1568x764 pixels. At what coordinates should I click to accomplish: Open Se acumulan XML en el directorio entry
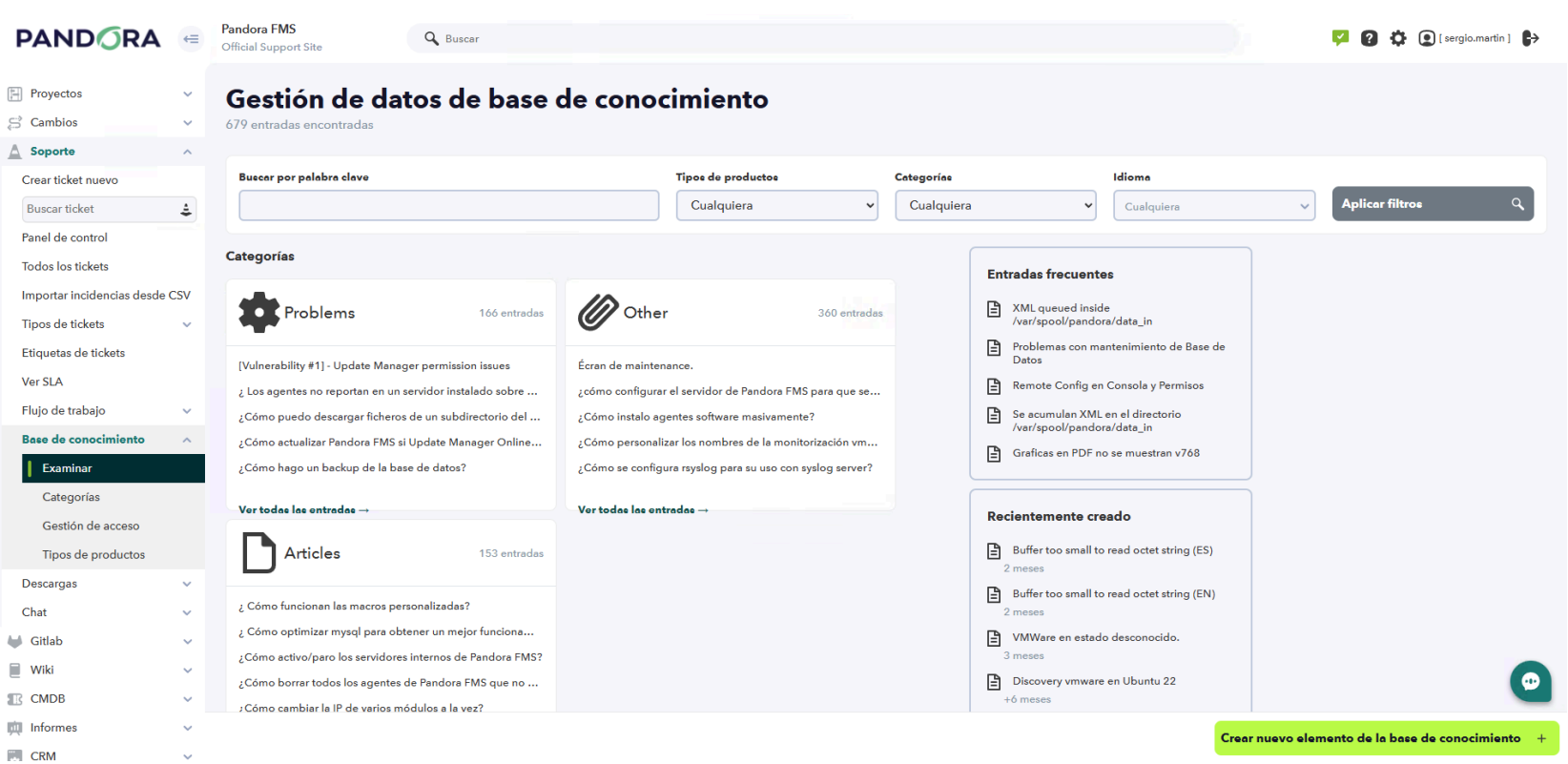(1096, 421)
